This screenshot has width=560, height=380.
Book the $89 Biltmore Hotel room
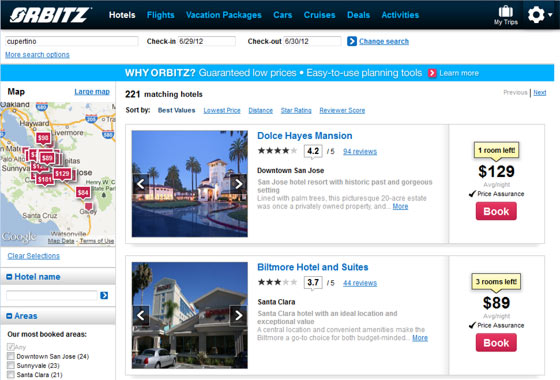[496, 342]
